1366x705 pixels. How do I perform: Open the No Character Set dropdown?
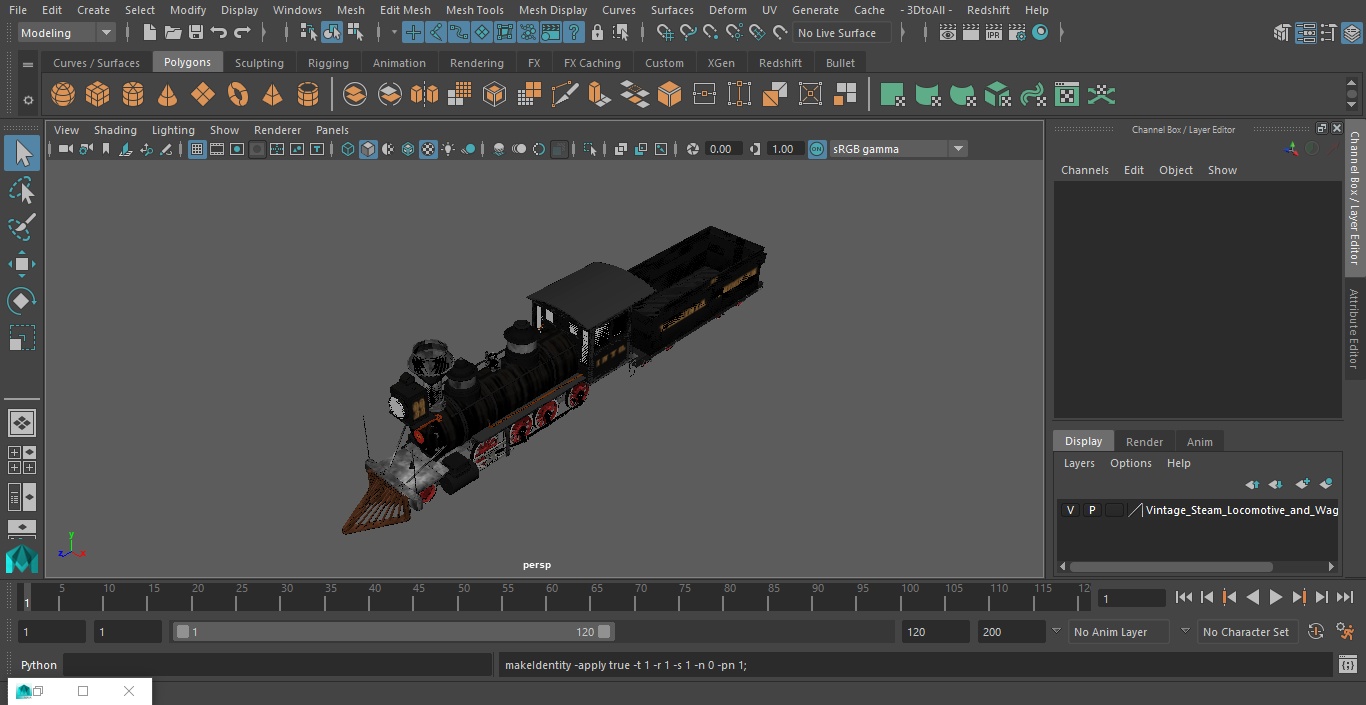(1246, 632)
